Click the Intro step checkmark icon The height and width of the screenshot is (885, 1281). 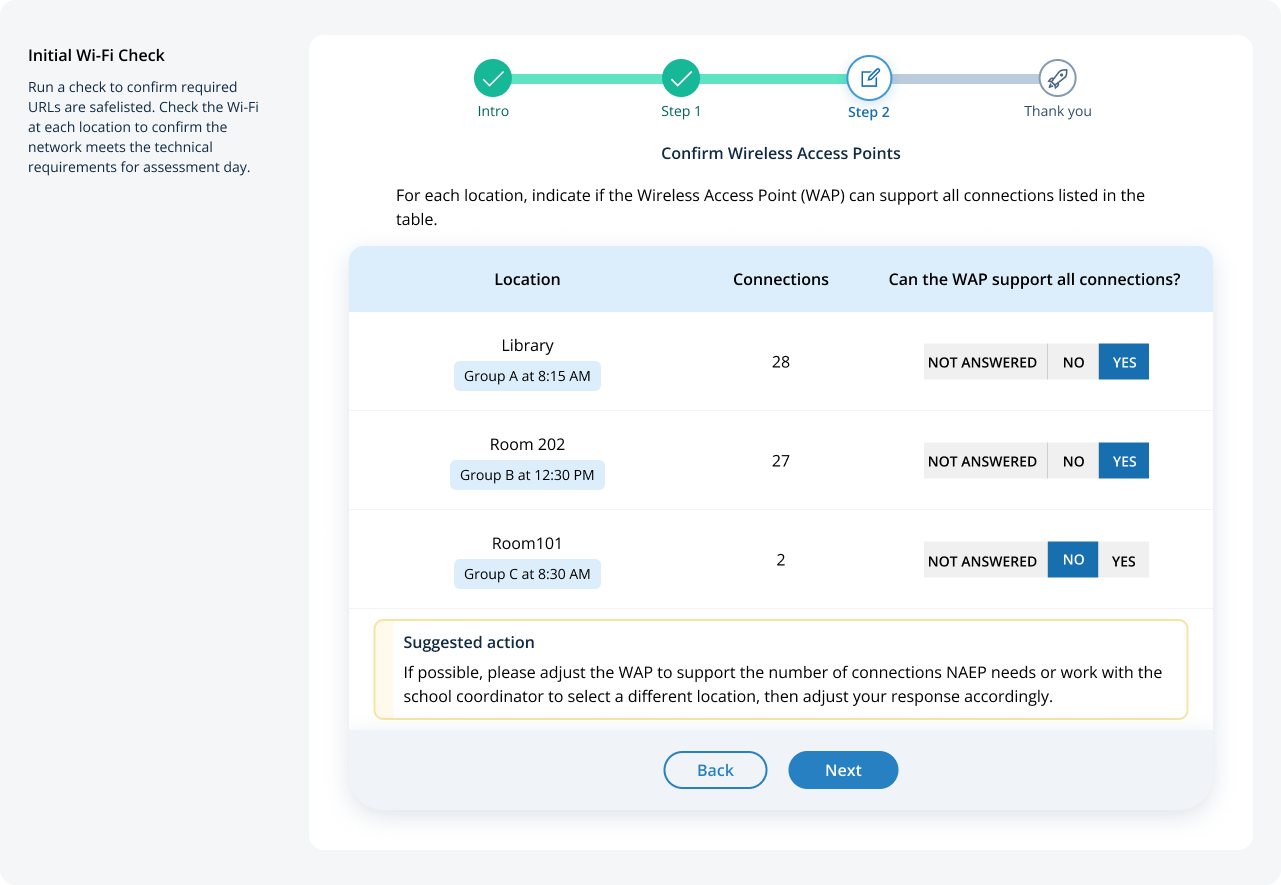(x=493, y=78)
